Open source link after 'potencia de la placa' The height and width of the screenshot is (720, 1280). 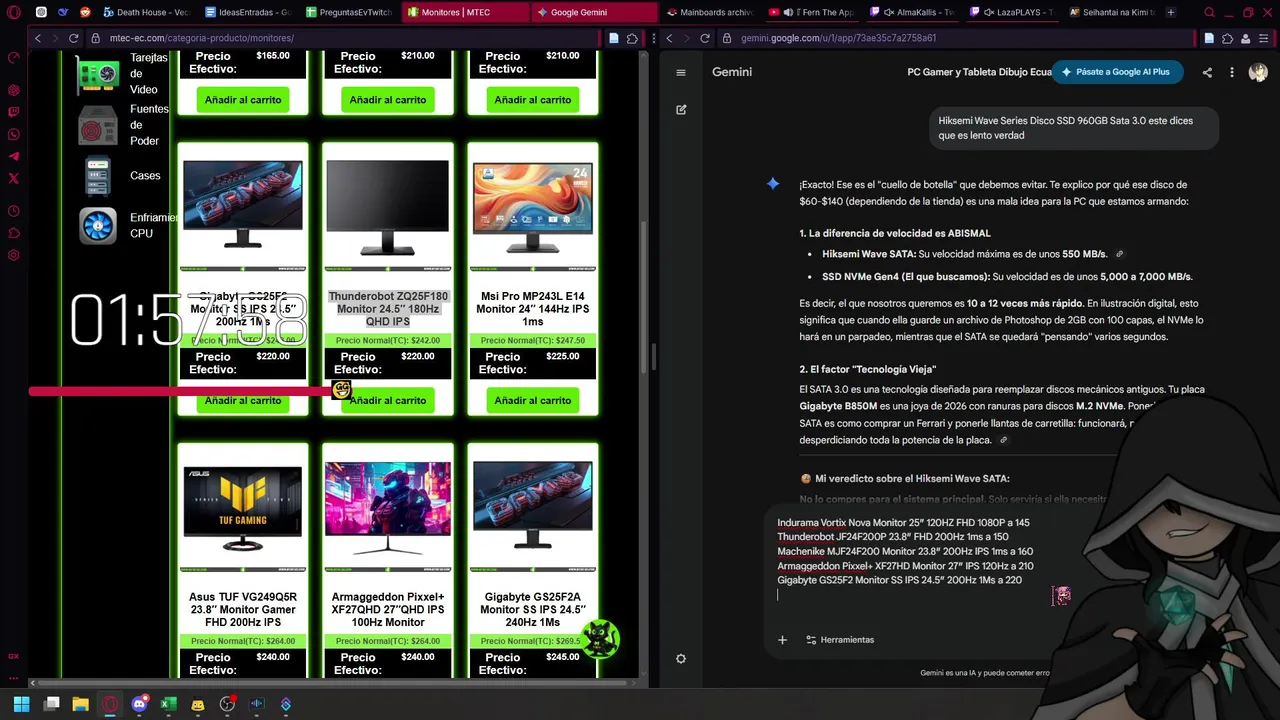coord(1003,440)
